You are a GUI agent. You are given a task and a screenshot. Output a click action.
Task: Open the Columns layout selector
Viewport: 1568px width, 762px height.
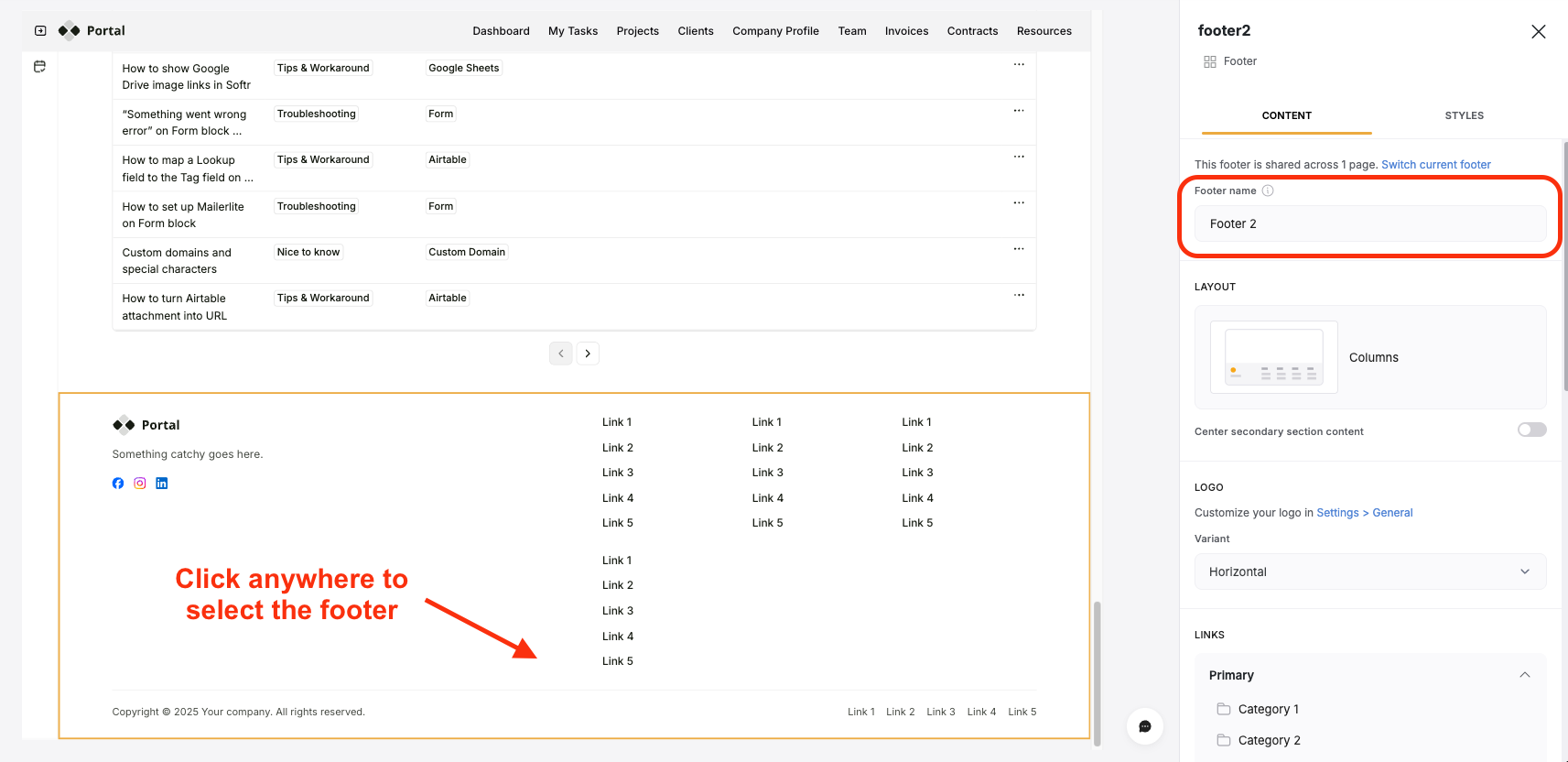point(1370,357)
